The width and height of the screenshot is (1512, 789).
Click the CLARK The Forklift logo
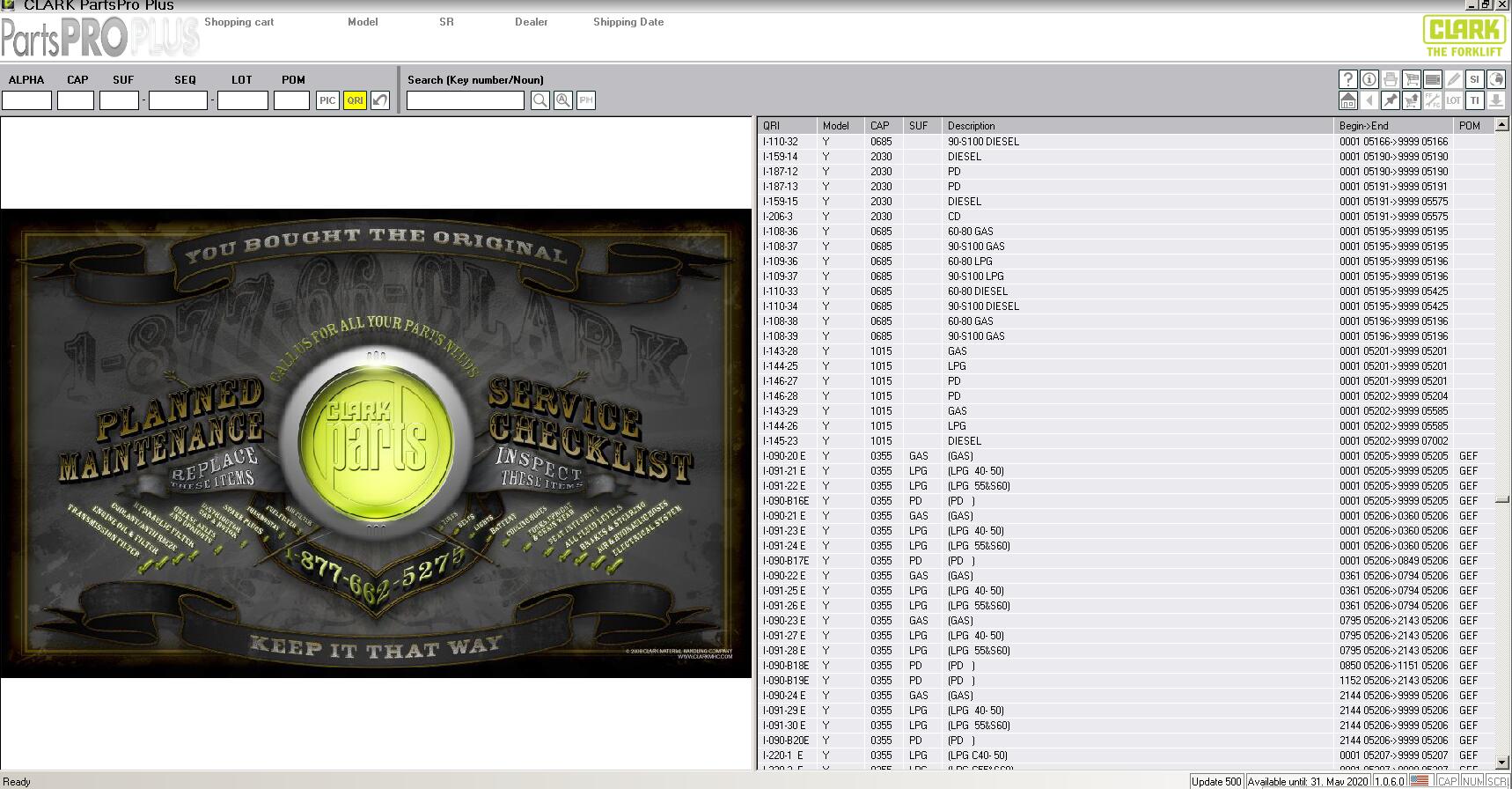1464,36
